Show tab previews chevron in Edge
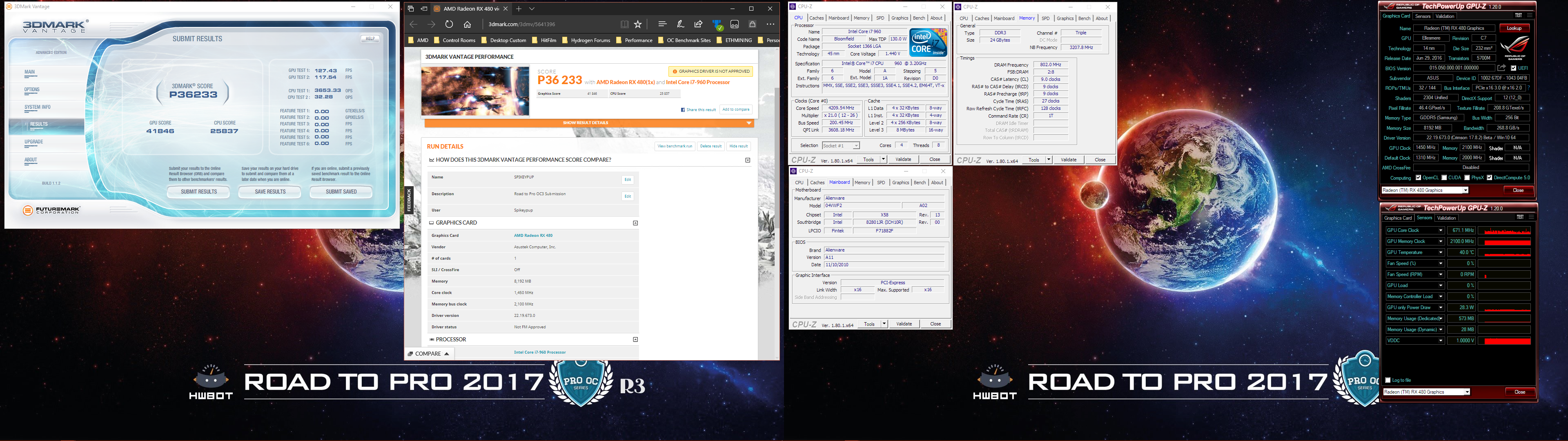The width and height of the screenshot is (1568, 441). tap(532, 9)
